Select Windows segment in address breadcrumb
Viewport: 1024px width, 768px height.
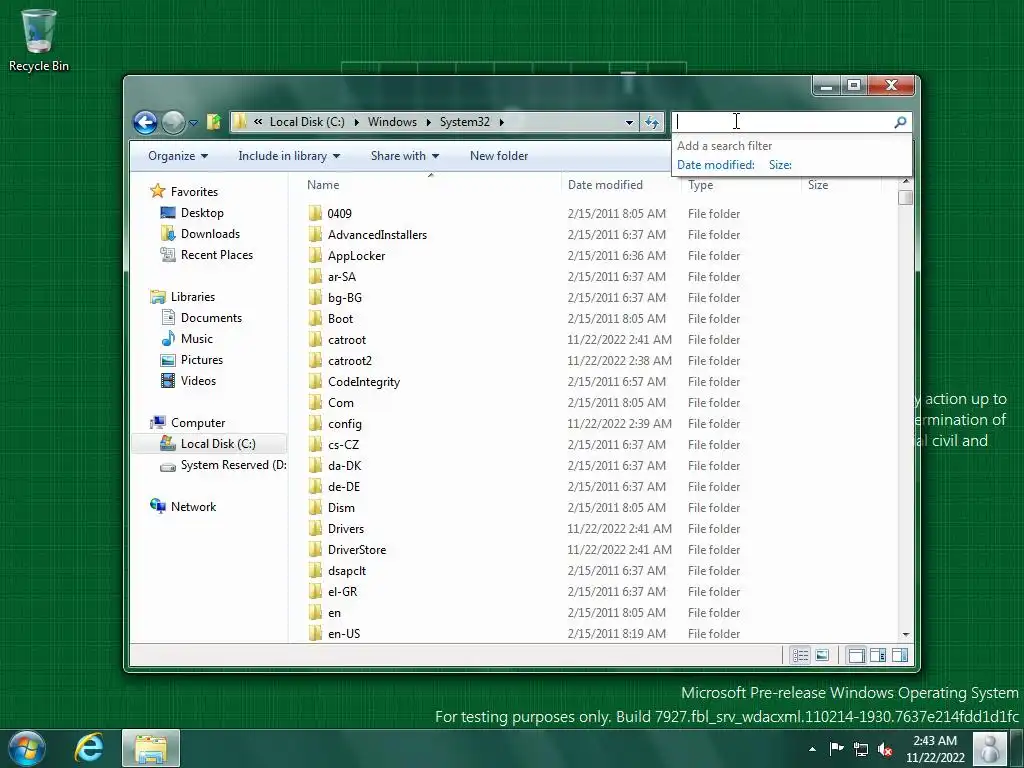[x=392, y=122]
